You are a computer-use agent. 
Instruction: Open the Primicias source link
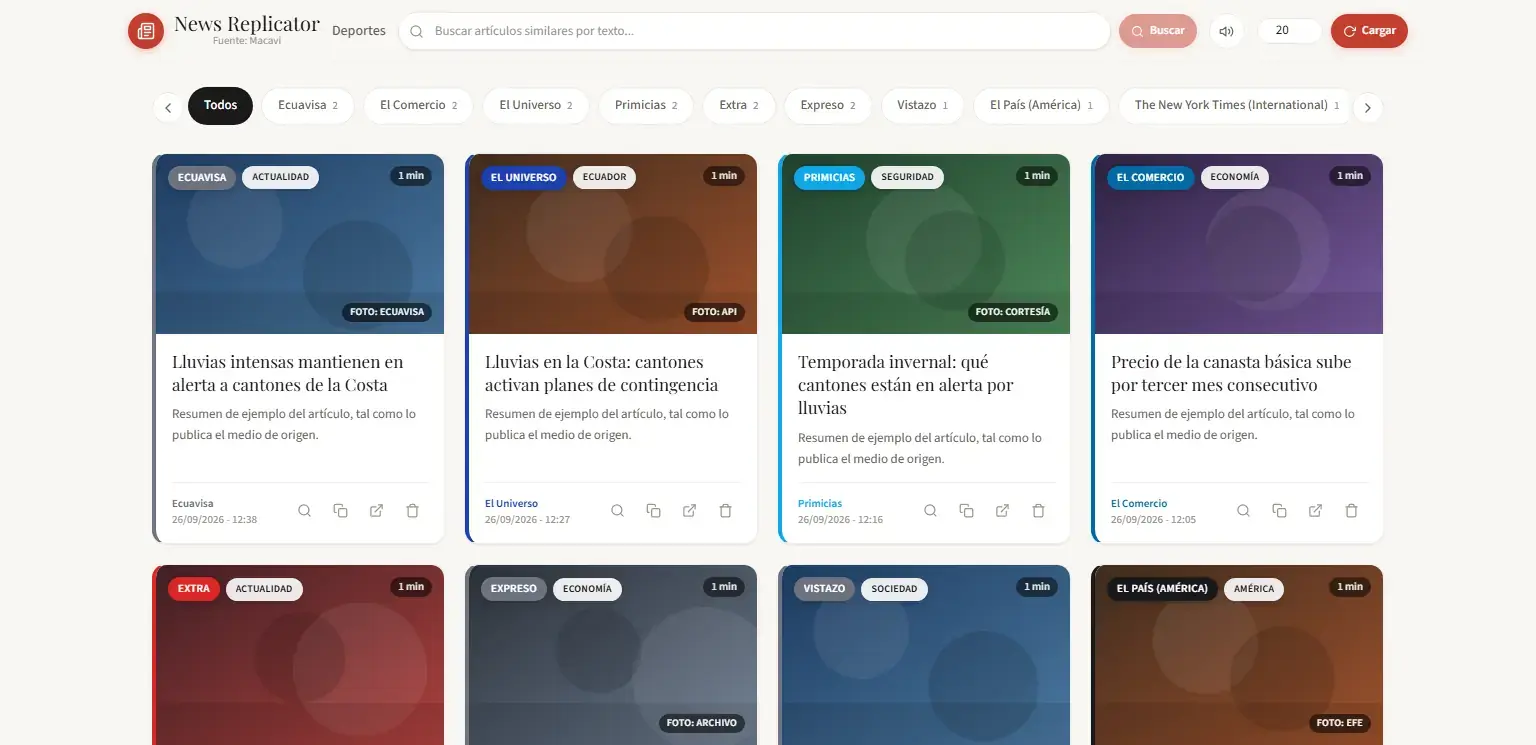[x=820, y=504]
